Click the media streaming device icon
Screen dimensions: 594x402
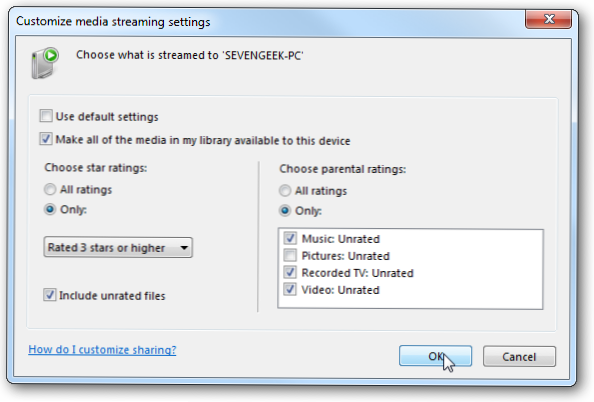tap(45, 63)
